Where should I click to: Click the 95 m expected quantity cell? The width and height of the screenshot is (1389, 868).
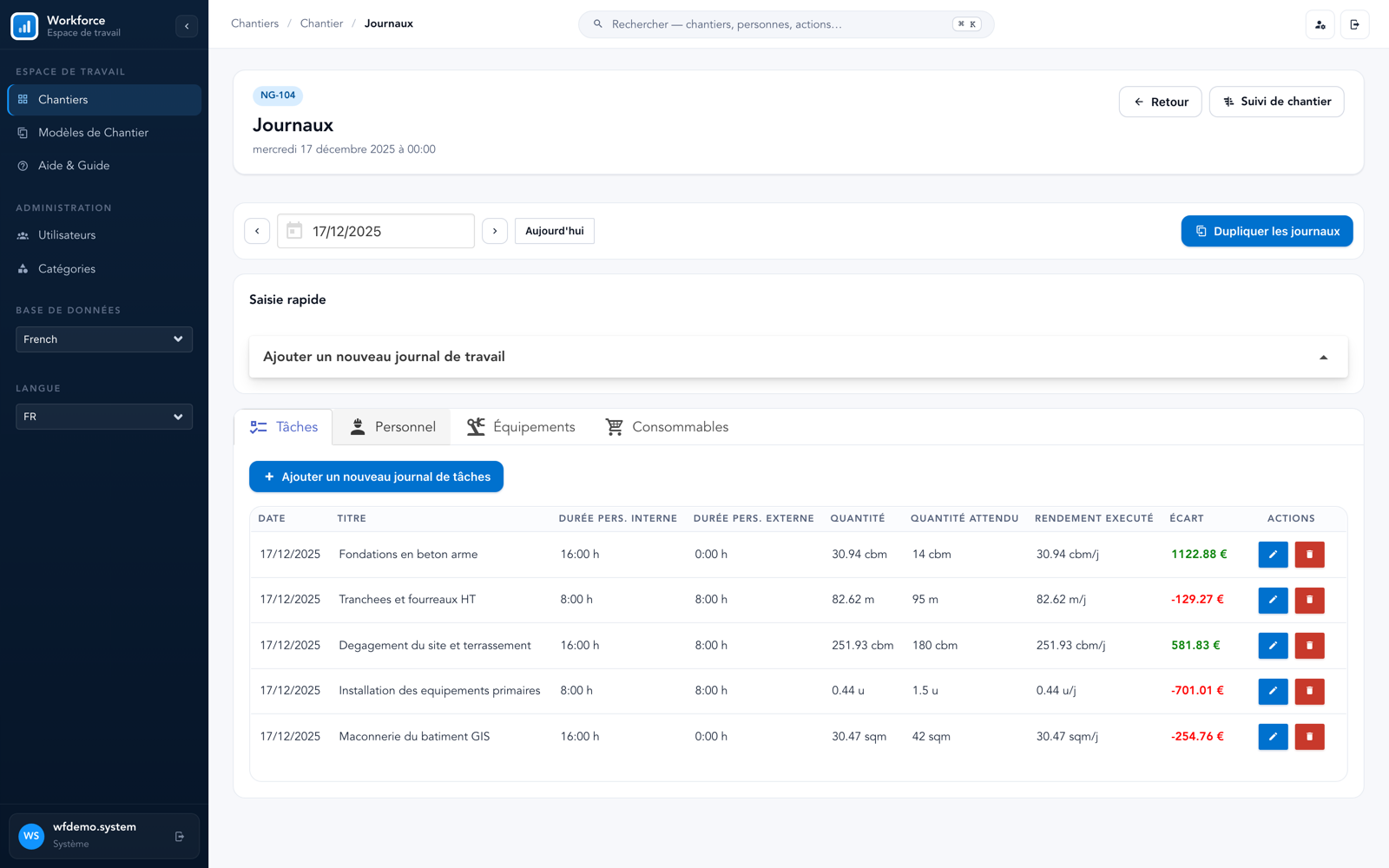pos(925,599)
